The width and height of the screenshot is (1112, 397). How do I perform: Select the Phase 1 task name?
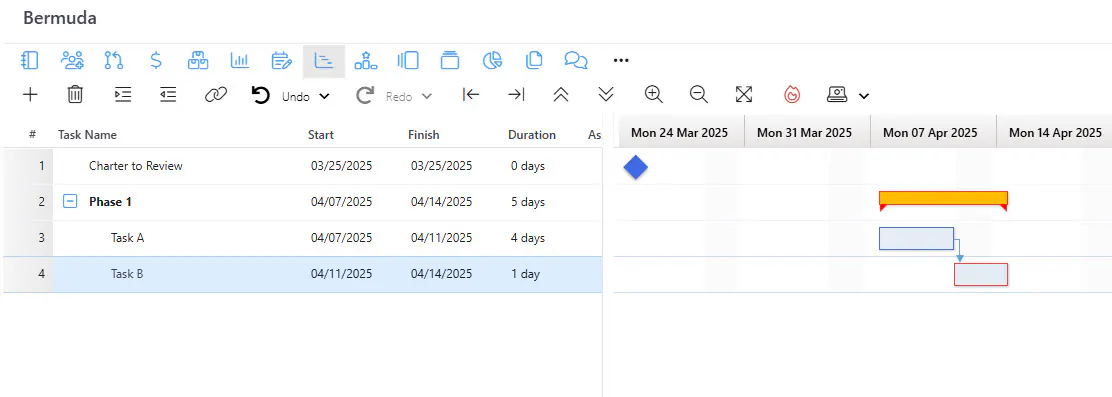point(111,202)
